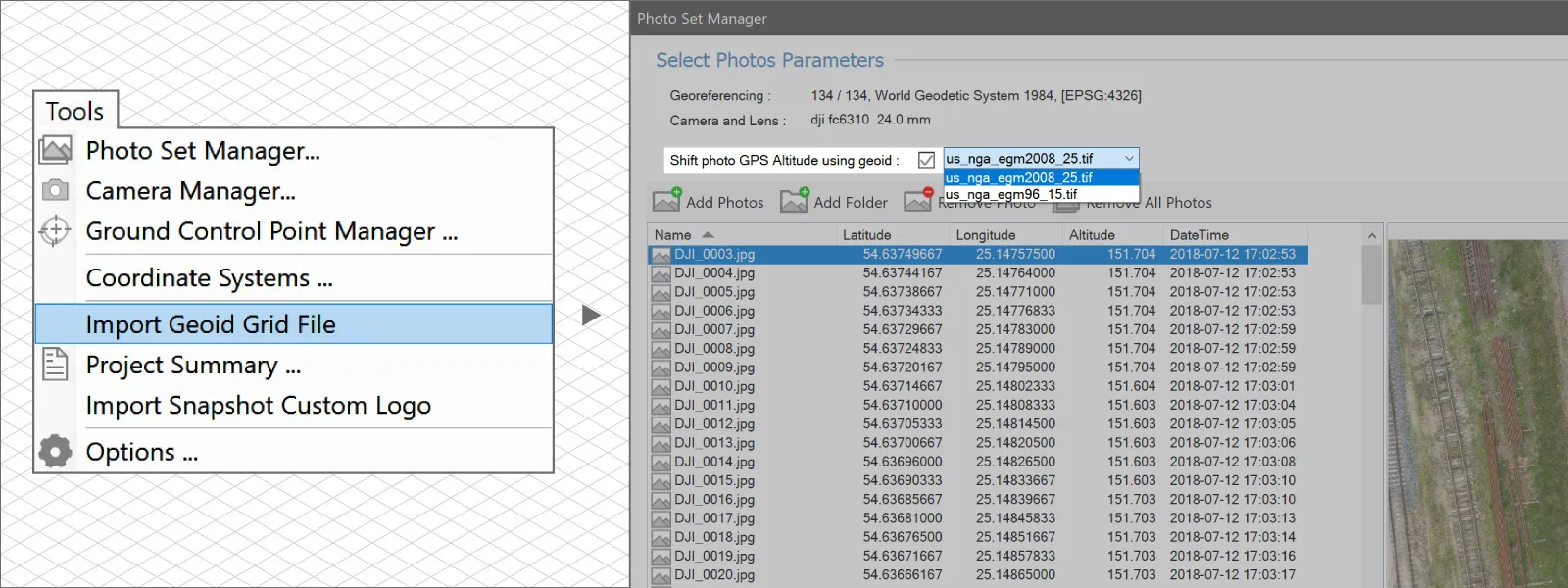Select the DJI_0017.jpg file name
This screenshot has height=588, width=1568.
pyautogui.click(x=714, y=518)
